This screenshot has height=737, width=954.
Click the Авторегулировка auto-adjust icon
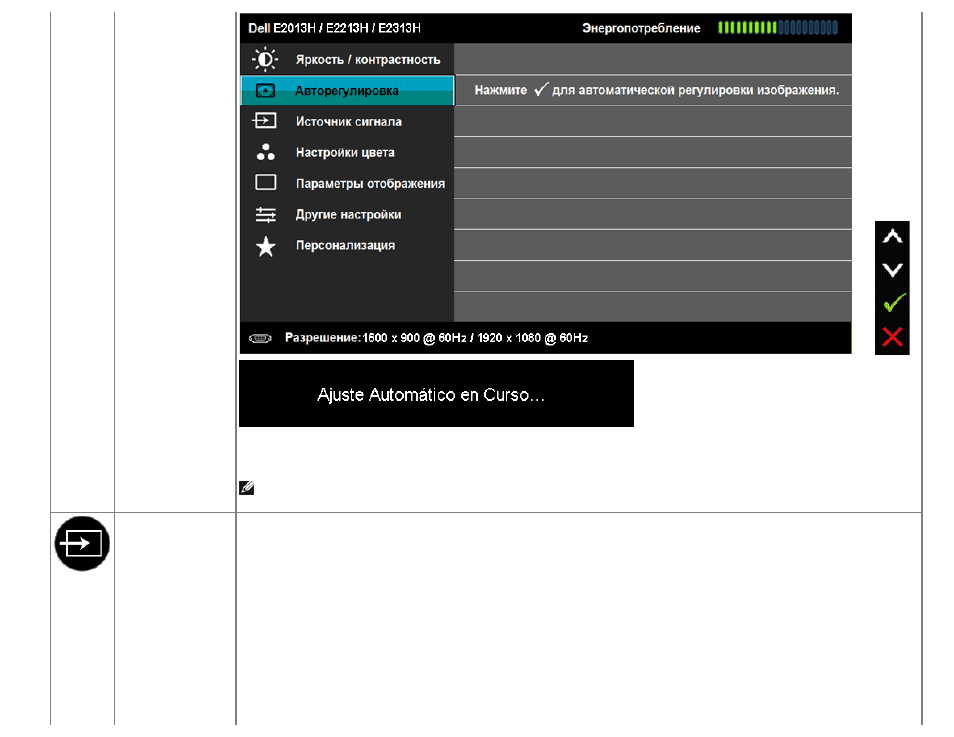(265, 91)
